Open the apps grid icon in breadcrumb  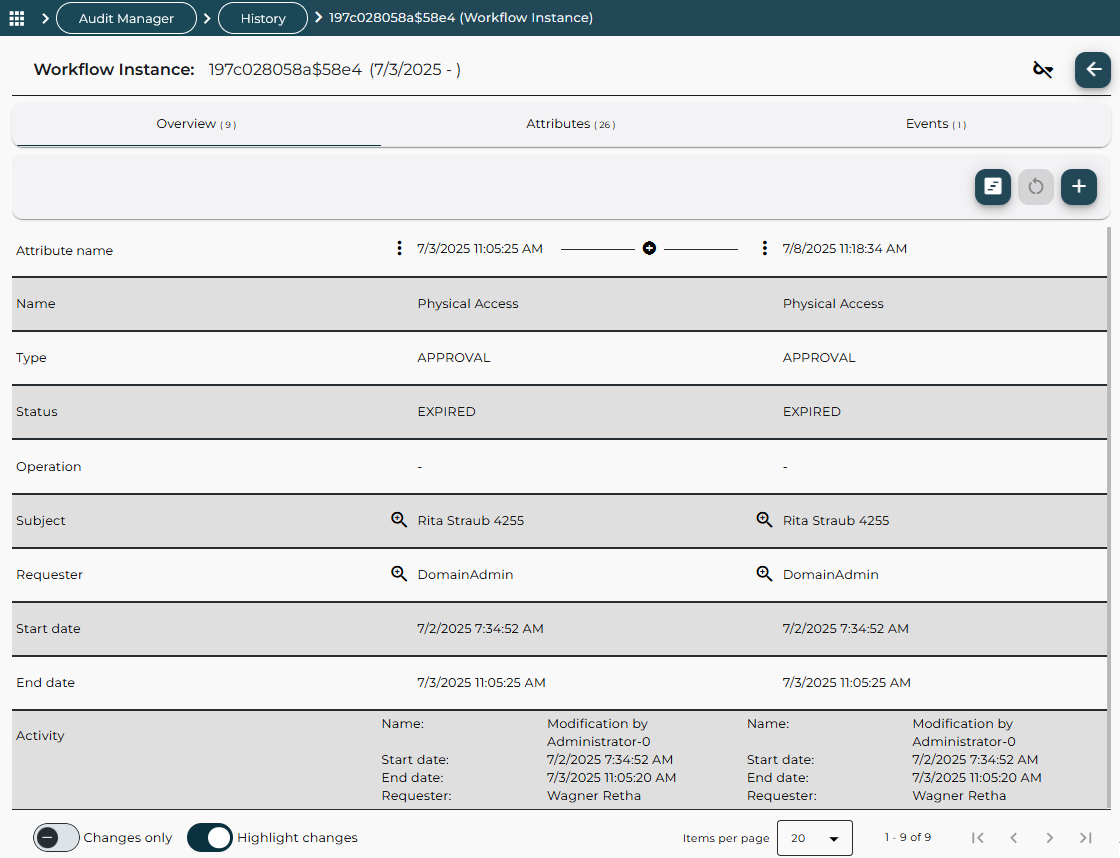[16, 17]
